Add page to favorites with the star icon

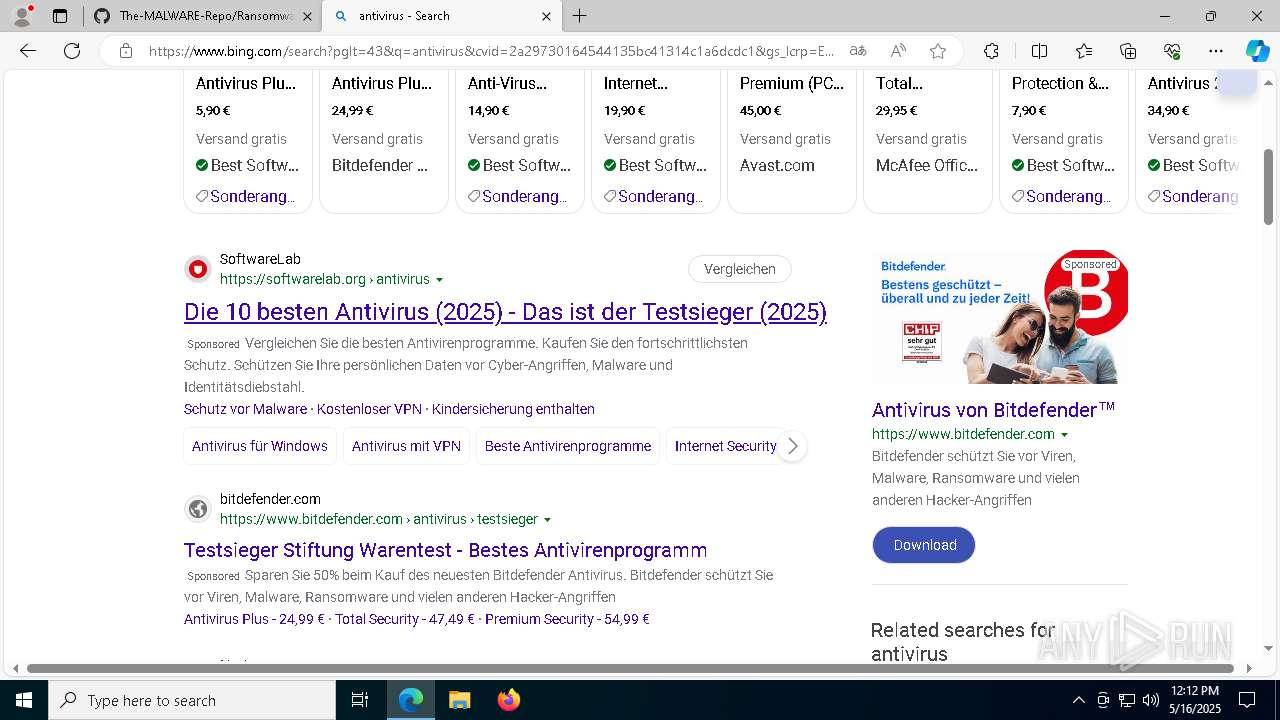click(x=938, y=51)
